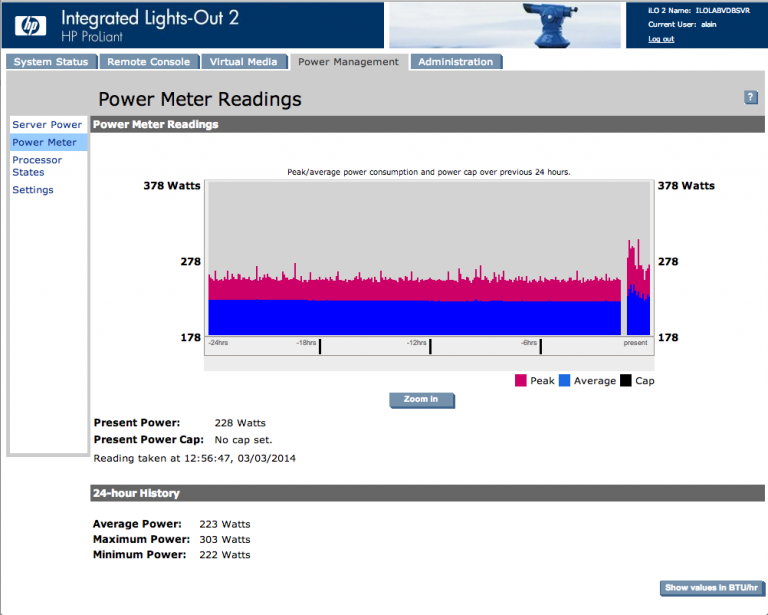This screenshot has width=768, height=615.
Task: Click the Peak legend color swatch
Action: [x=521, y=380]
